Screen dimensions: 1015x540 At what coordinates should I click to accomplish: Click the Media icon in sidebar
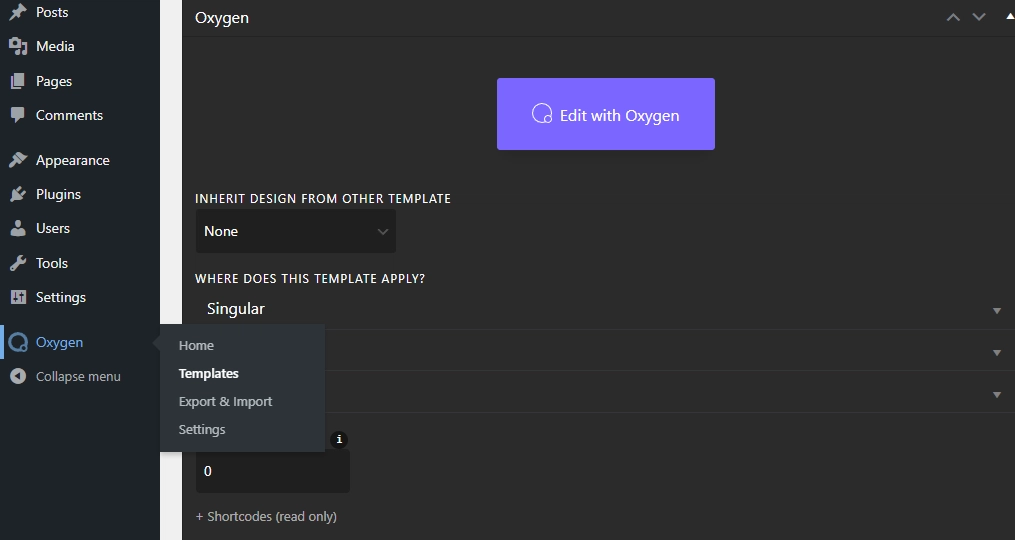(18, 46)
